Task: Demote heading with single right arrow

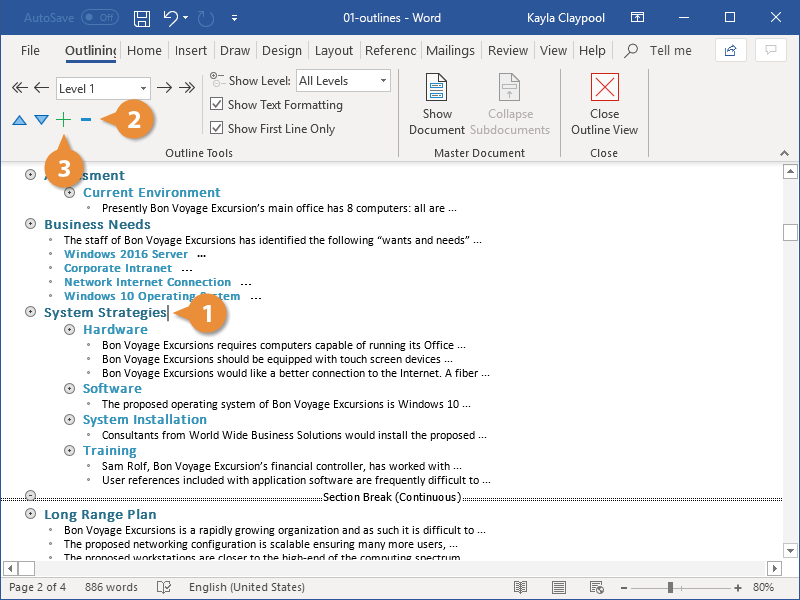Action: click(164, 88)
